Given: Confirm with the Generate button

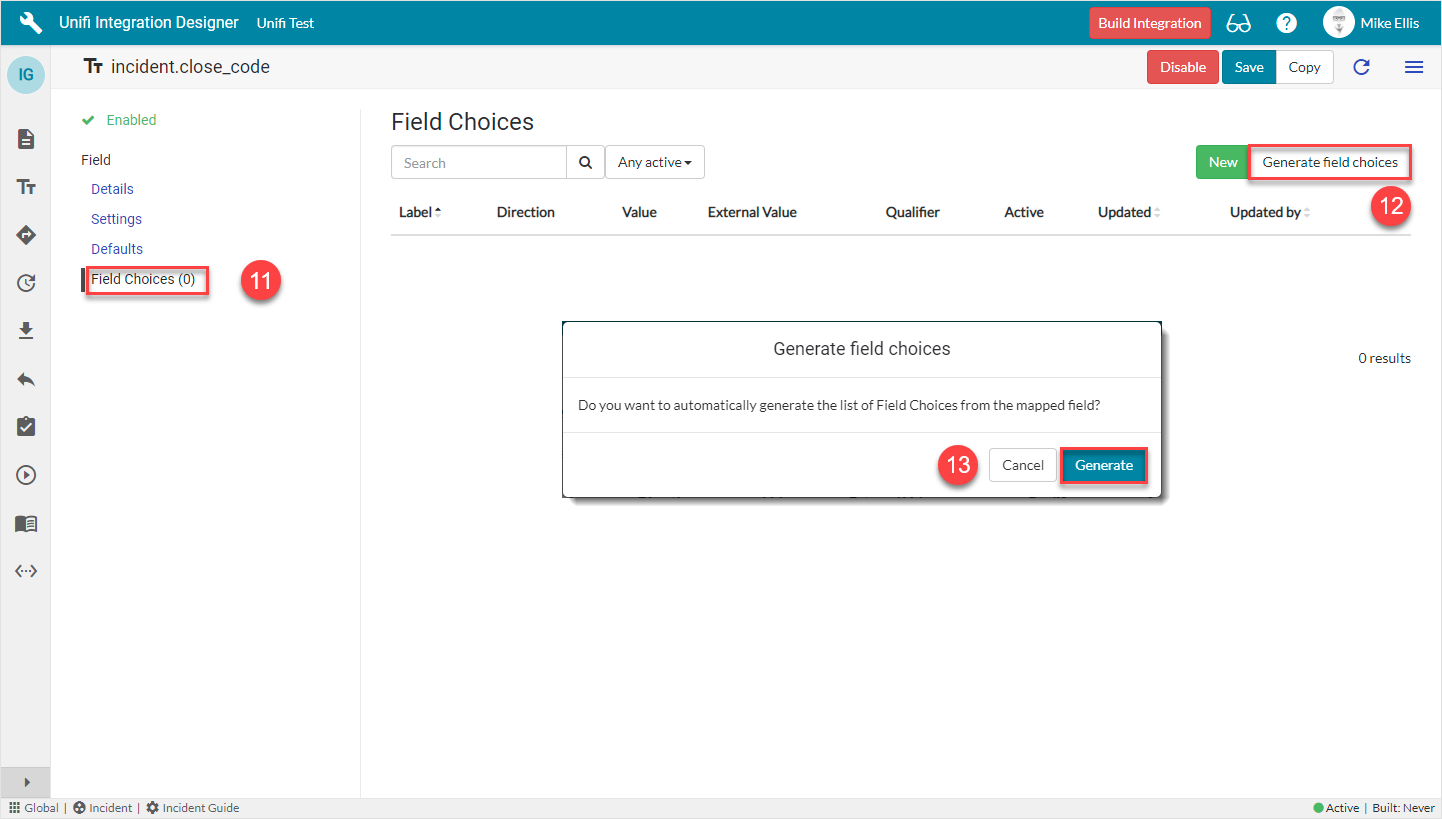Looking at the screenshot, I should 1103,465.
